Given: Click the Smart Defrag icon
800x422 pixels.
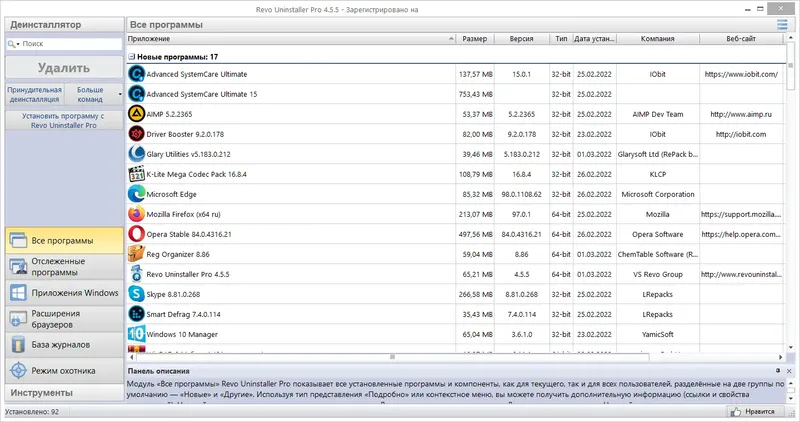Looking at the screenshot, I should (x=136, y=314).
